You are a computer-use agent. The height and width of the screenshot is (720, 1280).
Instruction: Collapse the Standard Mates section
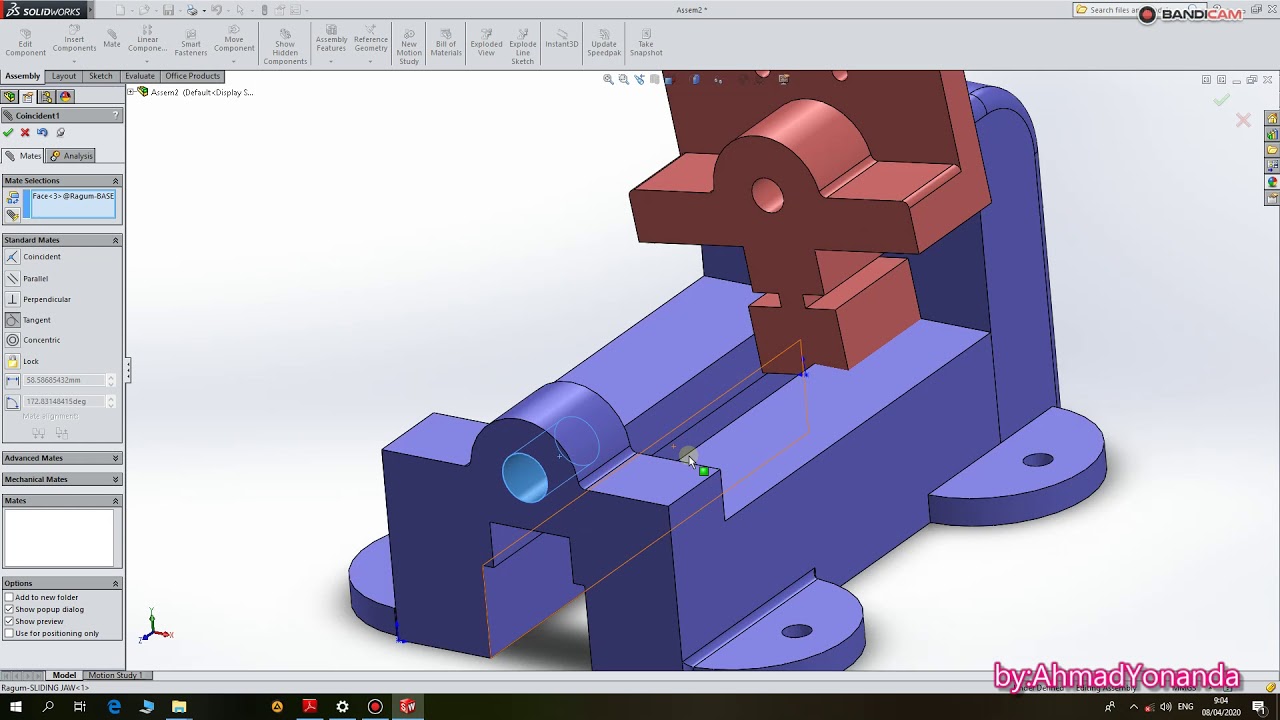62,240
